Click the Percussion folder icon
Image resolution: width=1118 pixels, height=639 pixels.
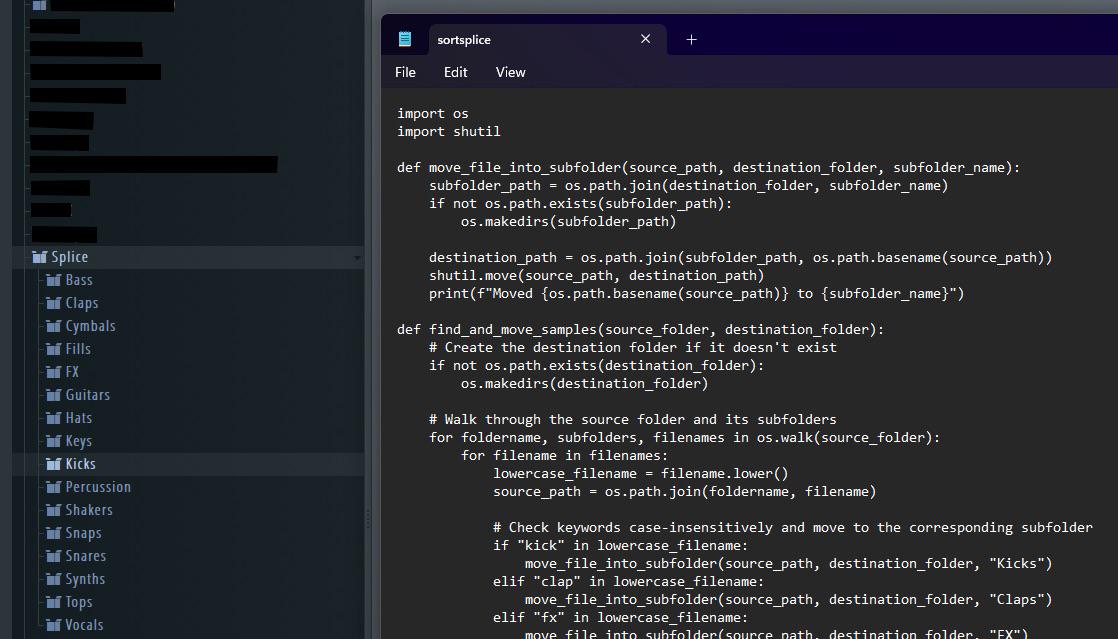click(x=51, y=486)
